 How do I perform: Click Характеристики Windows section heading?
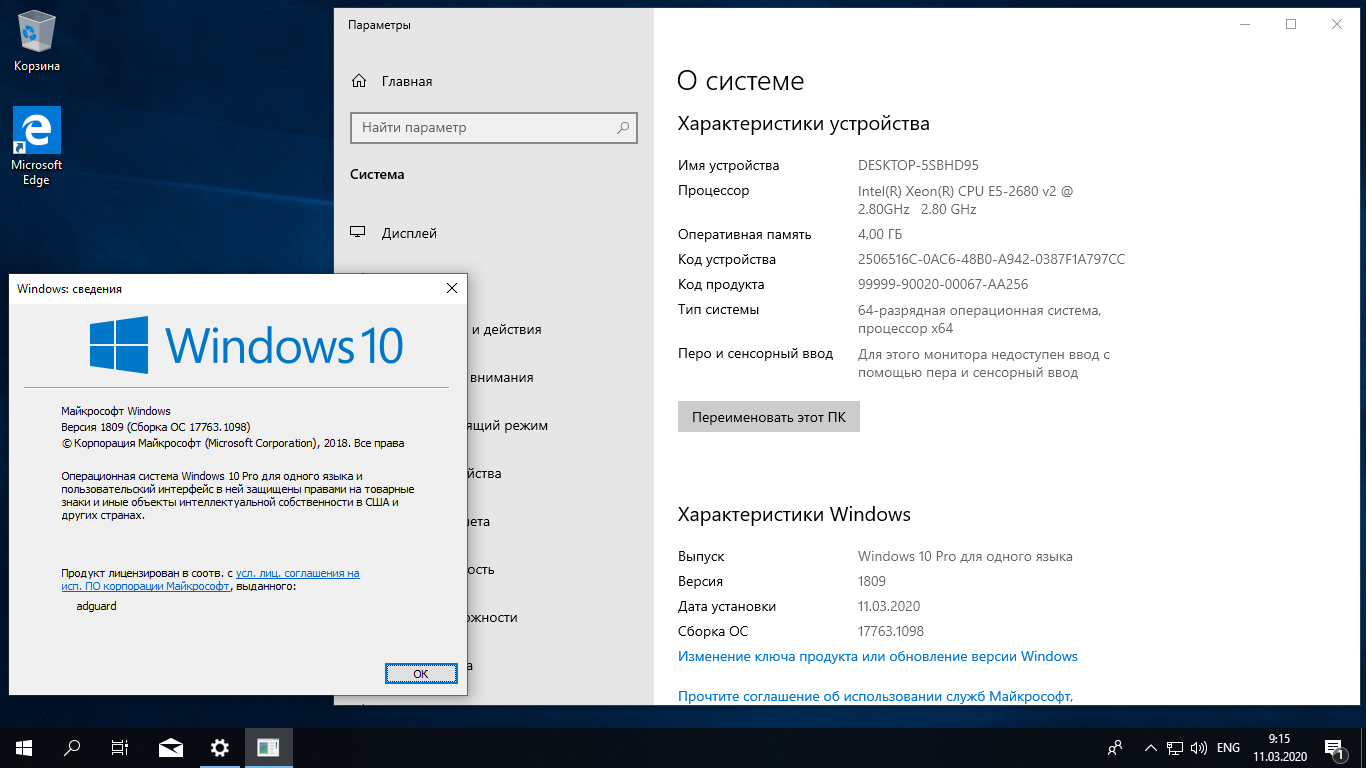[794, 515]
